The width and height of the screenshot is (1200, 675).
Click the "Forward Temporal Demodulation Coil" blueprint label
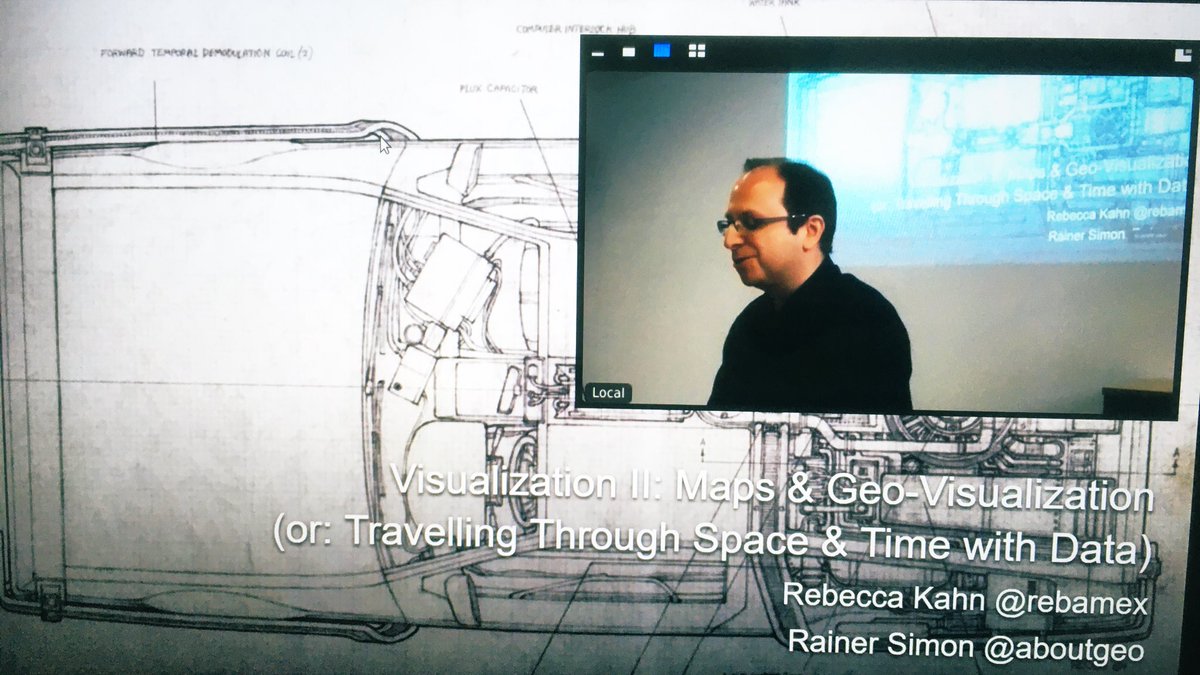coord(206,53)
